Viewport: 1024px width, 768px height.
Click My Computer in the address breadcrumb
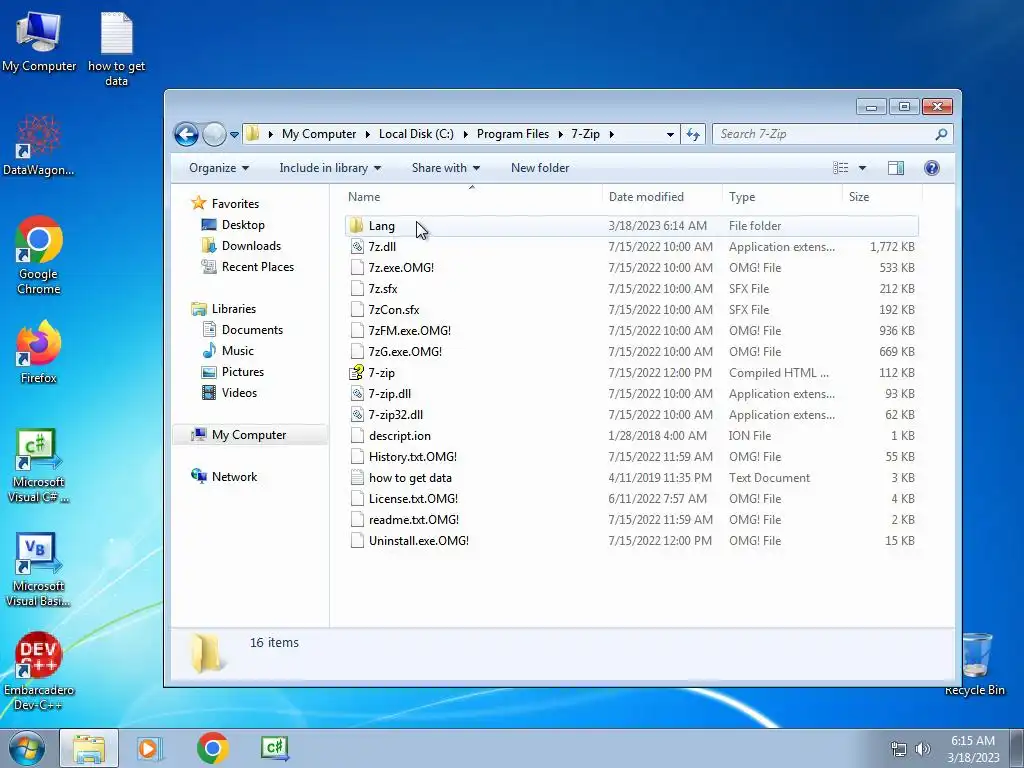319,134
